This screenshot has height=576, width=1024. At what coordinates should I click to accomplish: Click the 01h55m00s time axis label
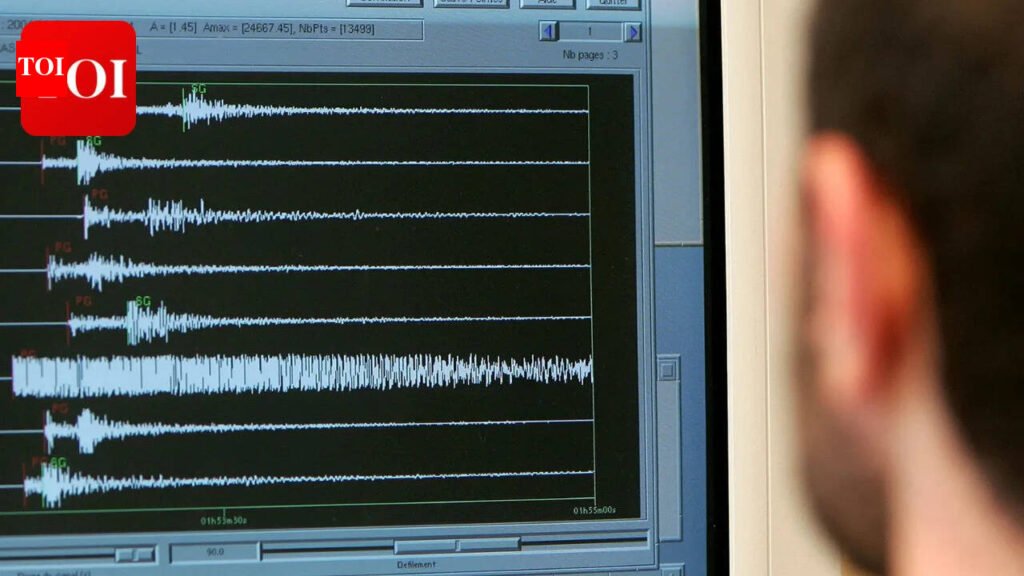(594, 510)
